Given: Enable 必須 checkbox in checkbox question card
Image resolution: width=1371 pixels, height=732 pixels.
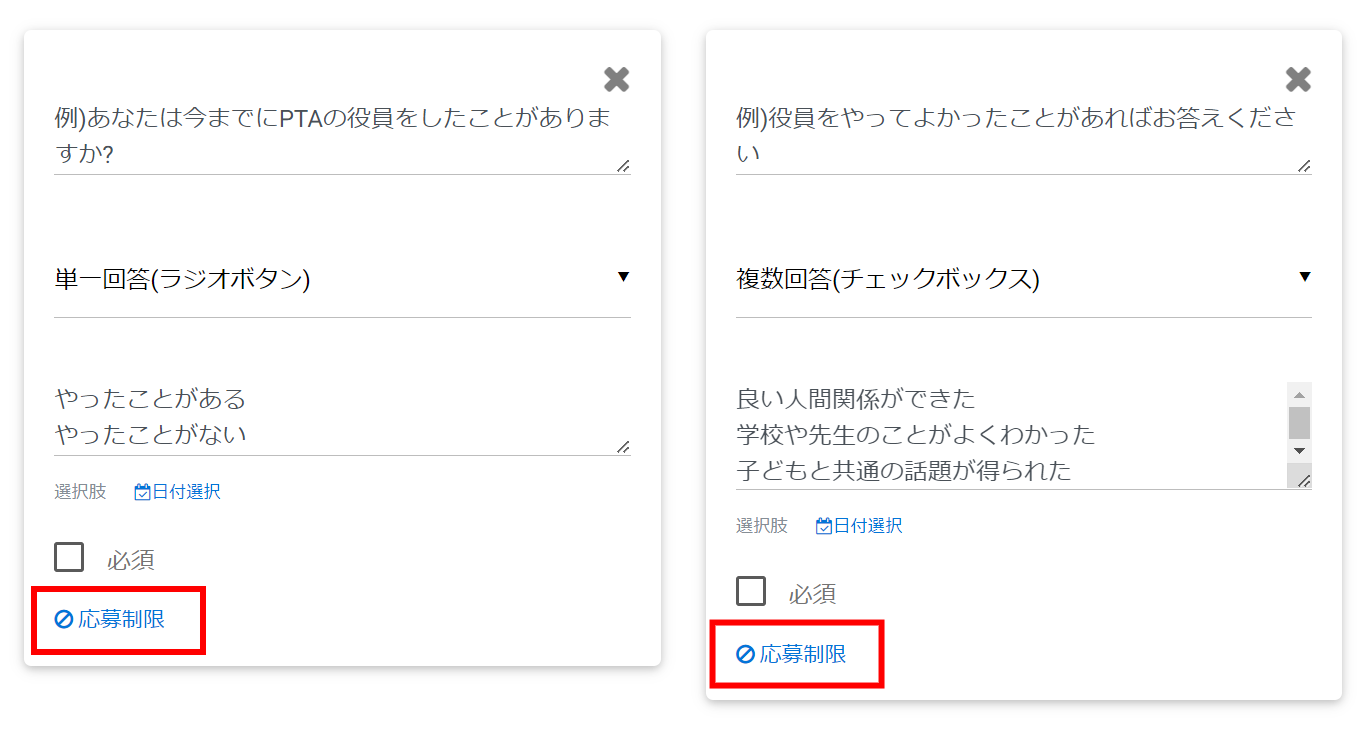Looking at the screenshot, I should [751, 591].
